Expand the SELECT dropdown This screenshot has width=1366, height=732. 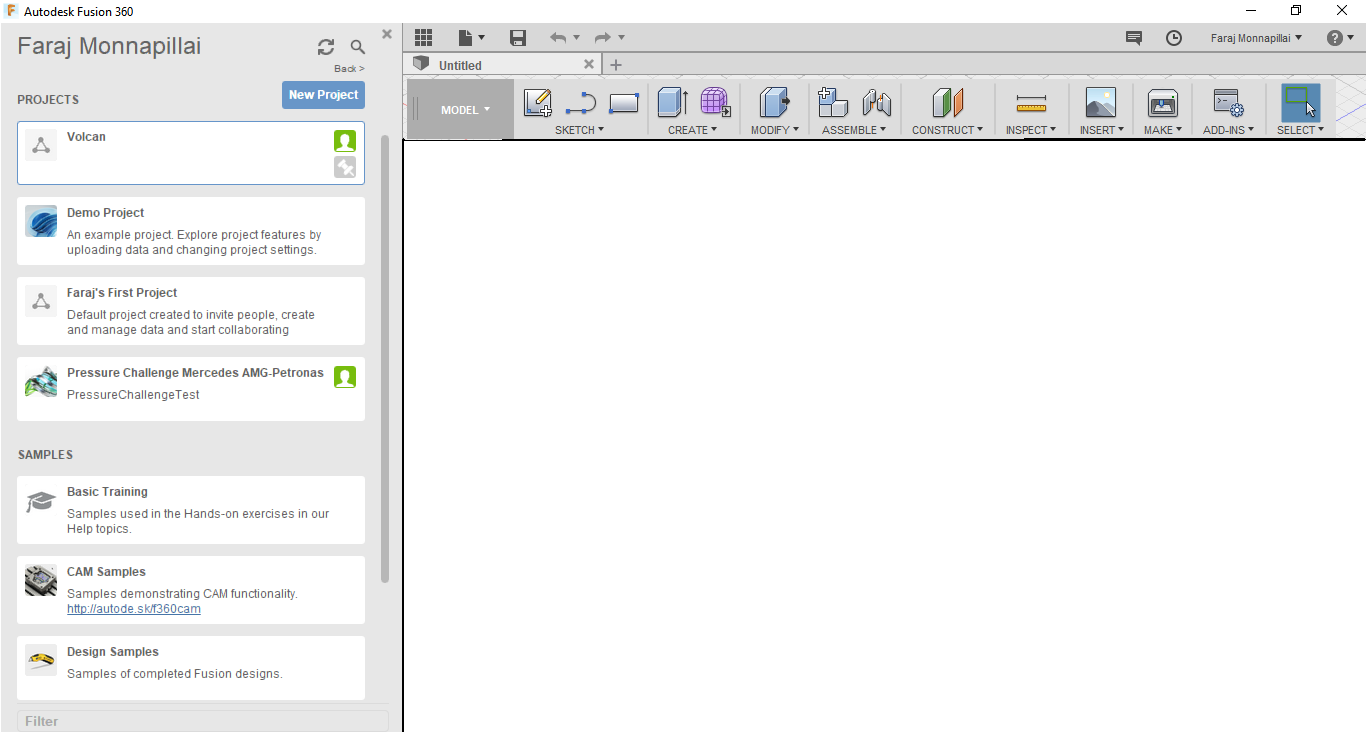[x=1300, y=130]
